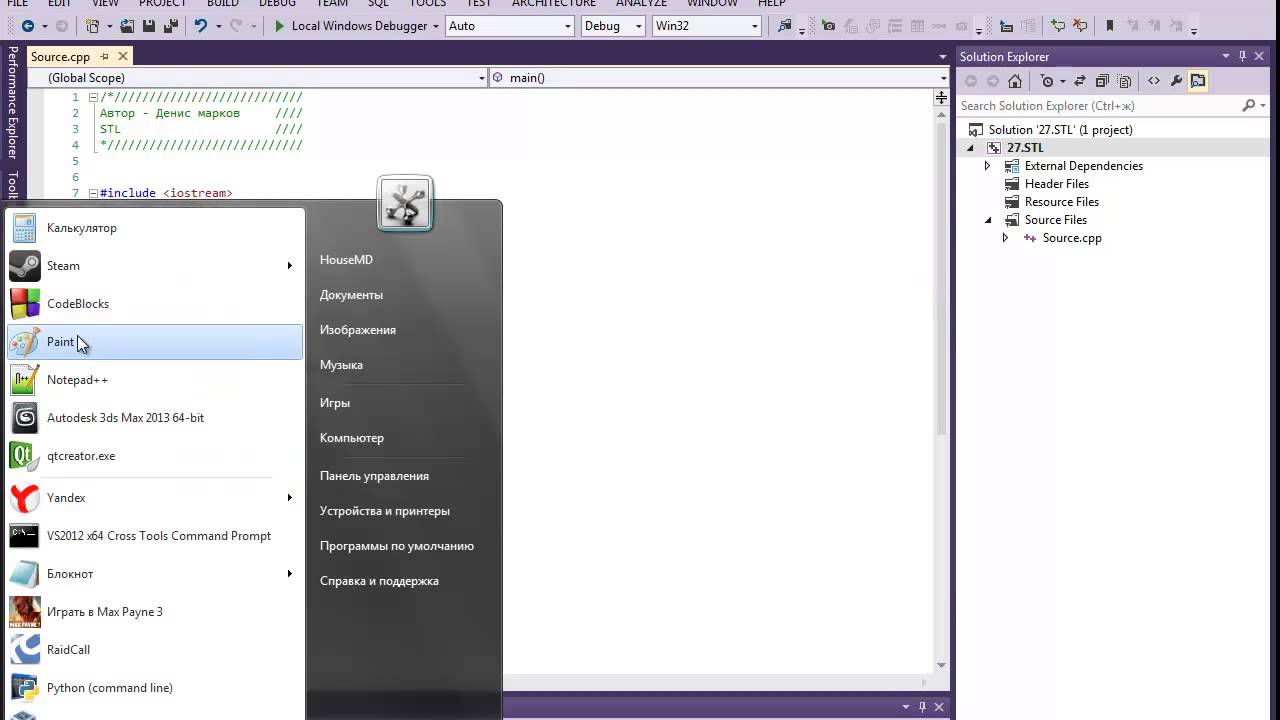Open Компьютер from Start menu
This screenshot has height=720, width=1280.
[x=352, y=438]
